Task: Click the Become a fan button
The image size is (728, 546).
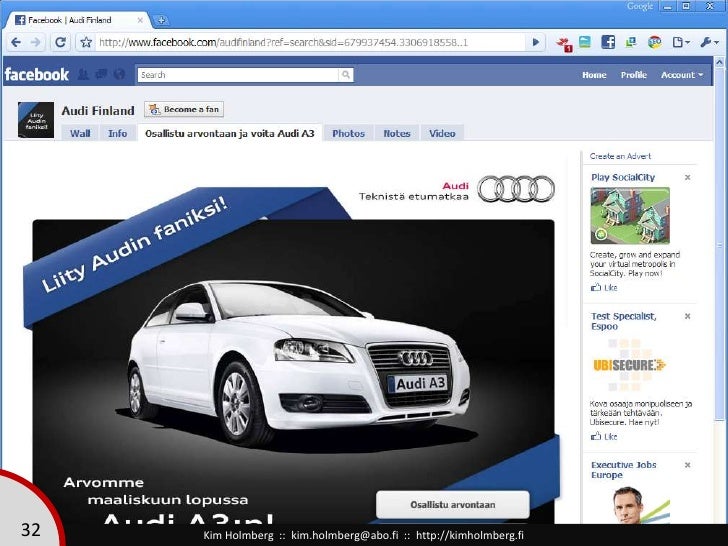Action: [183, 110]
